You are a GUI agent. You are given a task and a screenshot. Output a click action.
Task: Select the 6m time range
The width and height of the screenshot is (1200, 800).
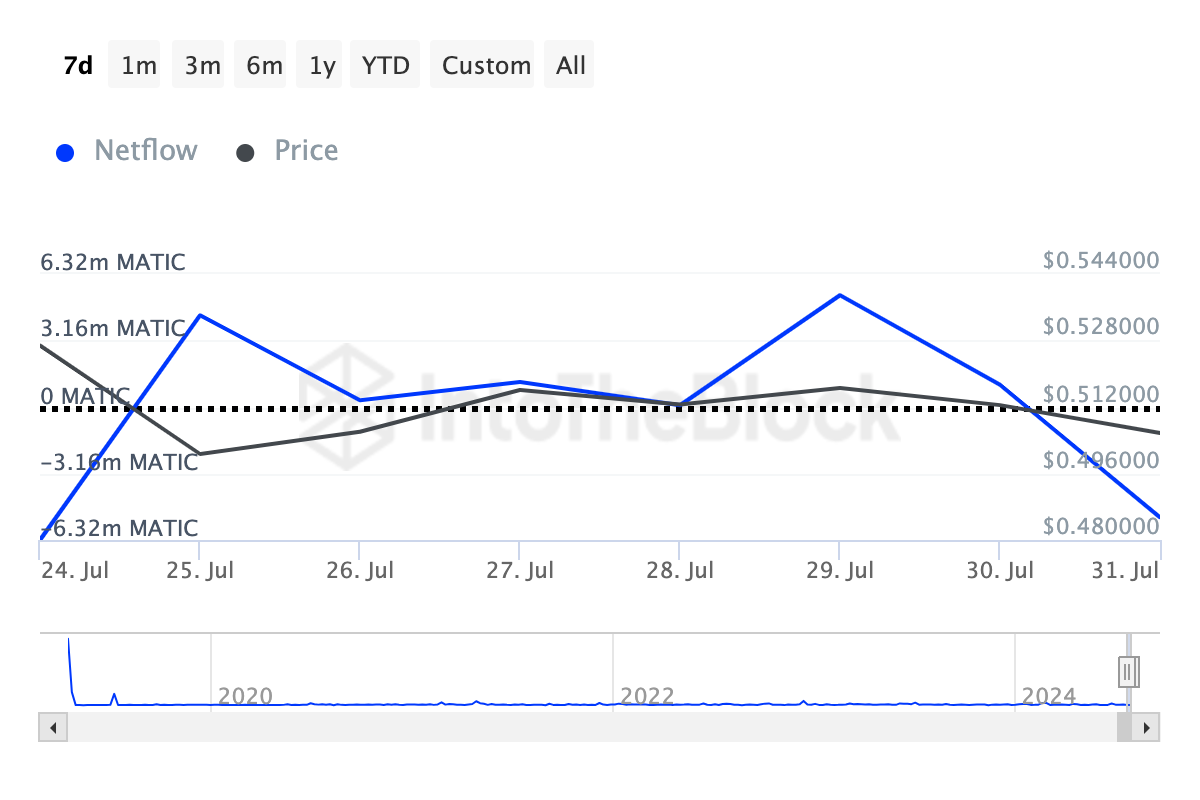[264, 65]
